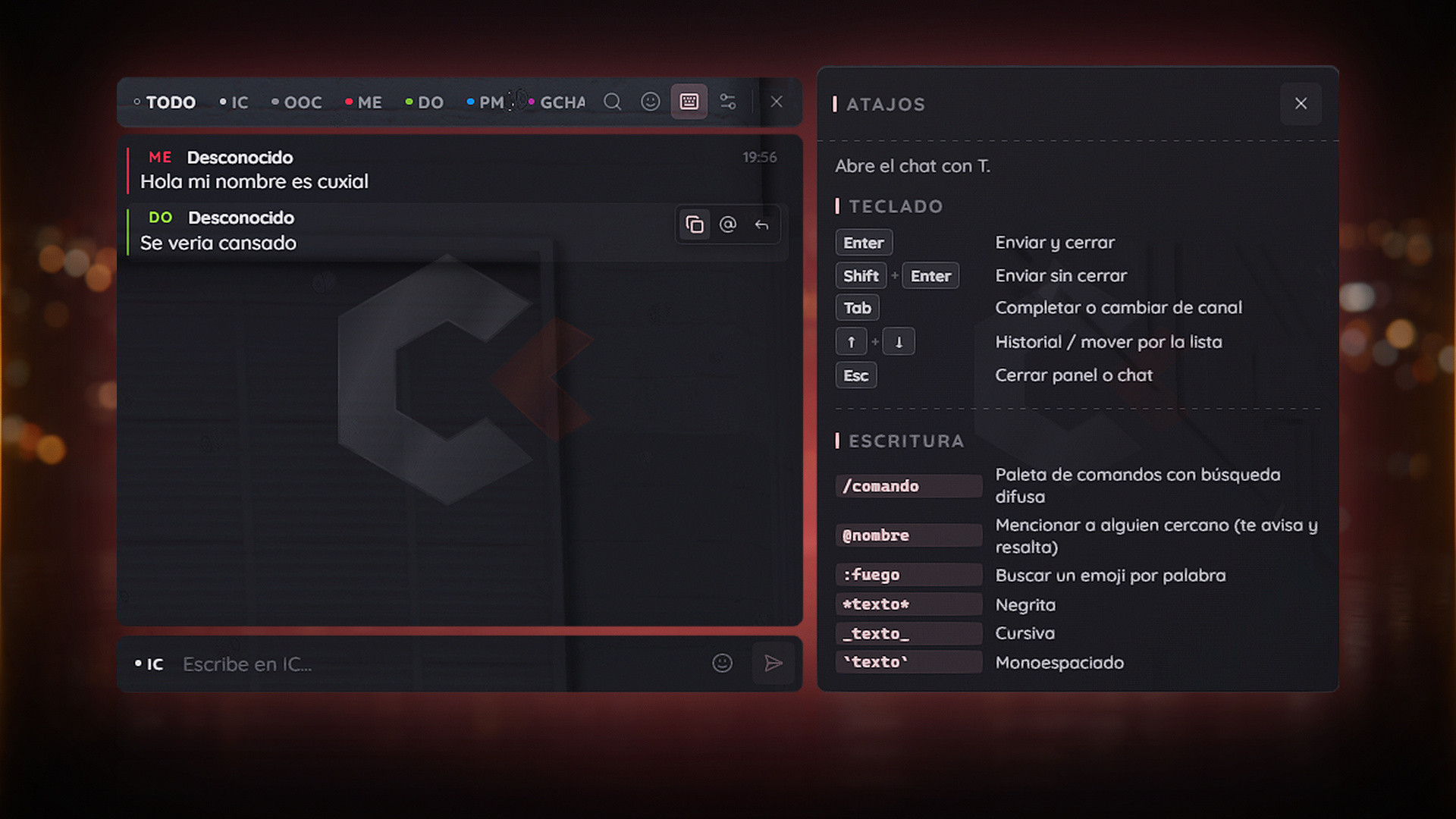The height and width of the screenshot is (819, 1456).
Task: Click the `texto` monospace syntax example
Action: click(908, 662)
